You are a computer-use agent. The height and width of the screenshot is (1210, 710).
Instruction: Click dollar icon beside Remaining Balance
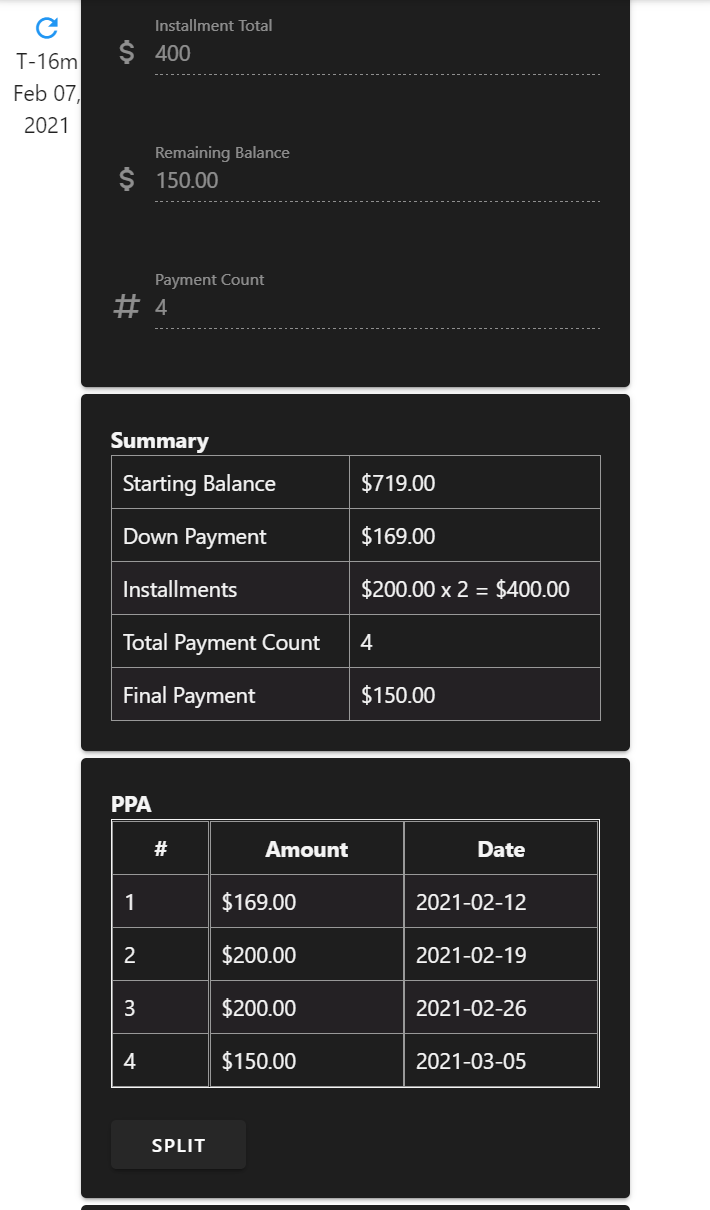coord(126,180)
